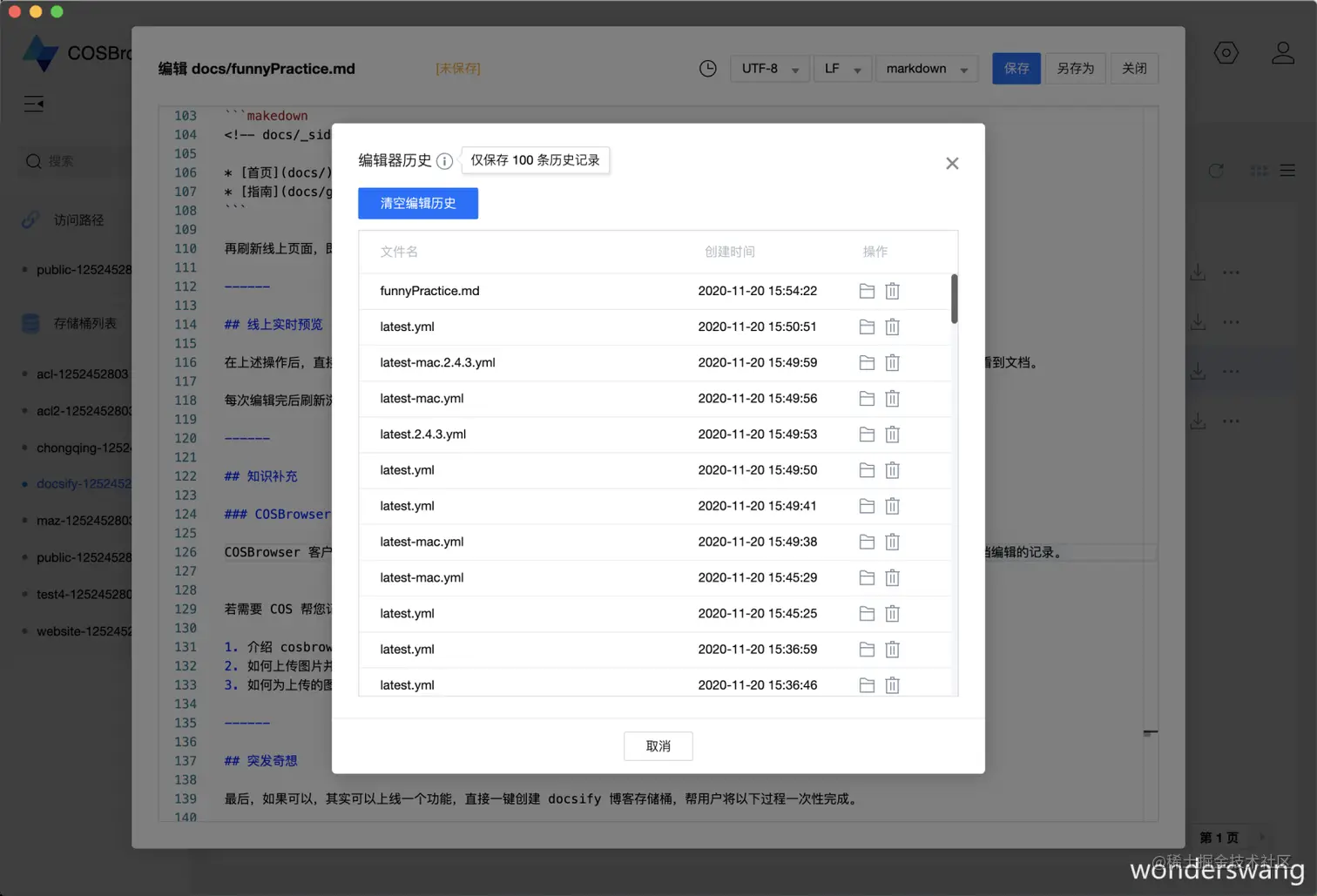Screen dimensions: 1317x896
Task: Delete latest-mac.yml 15:49:56 entry
Action: point(892,398)
